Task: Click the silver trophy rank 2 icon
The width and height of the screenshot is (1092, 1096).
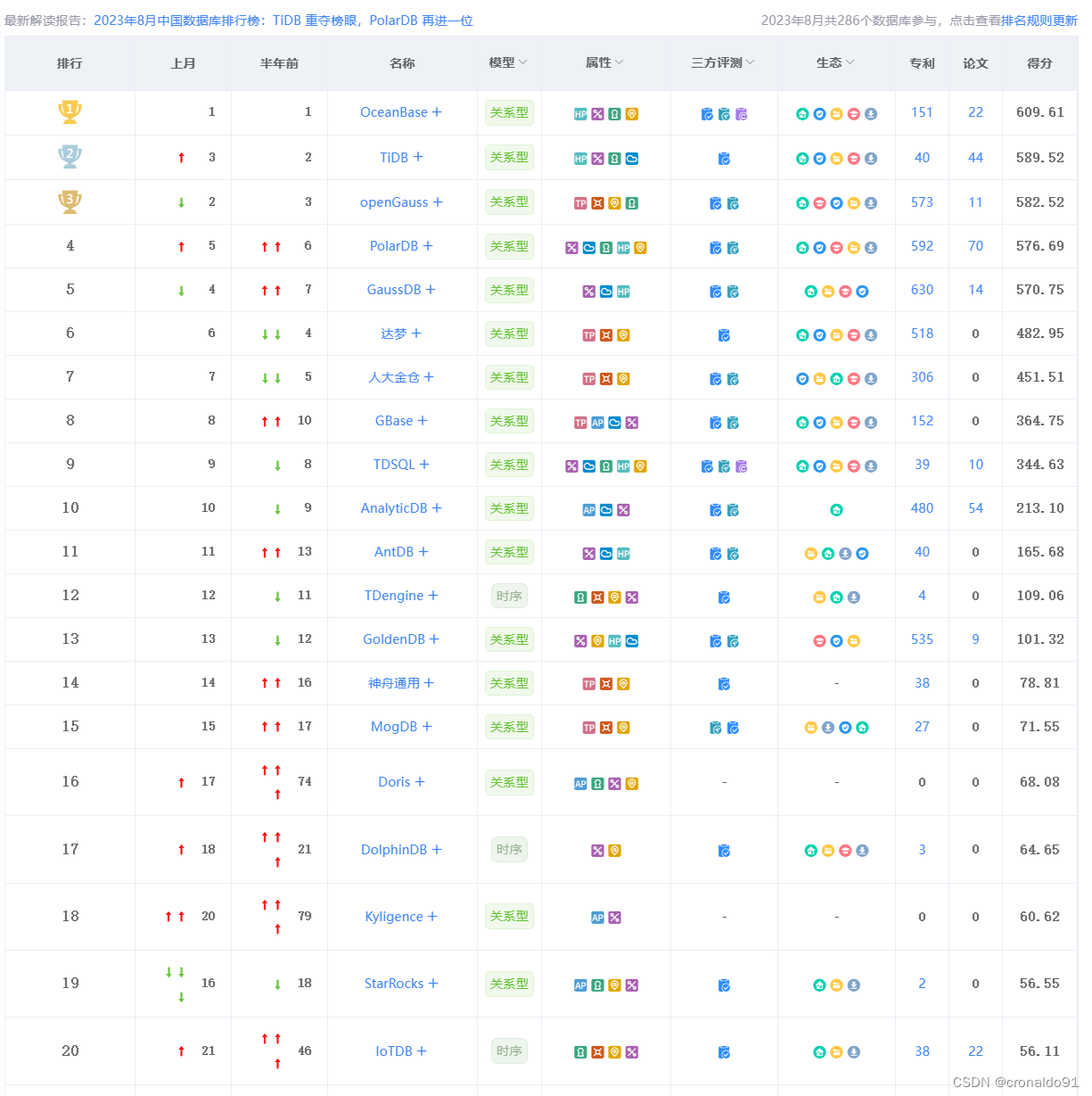Action: tap(70, 156)
